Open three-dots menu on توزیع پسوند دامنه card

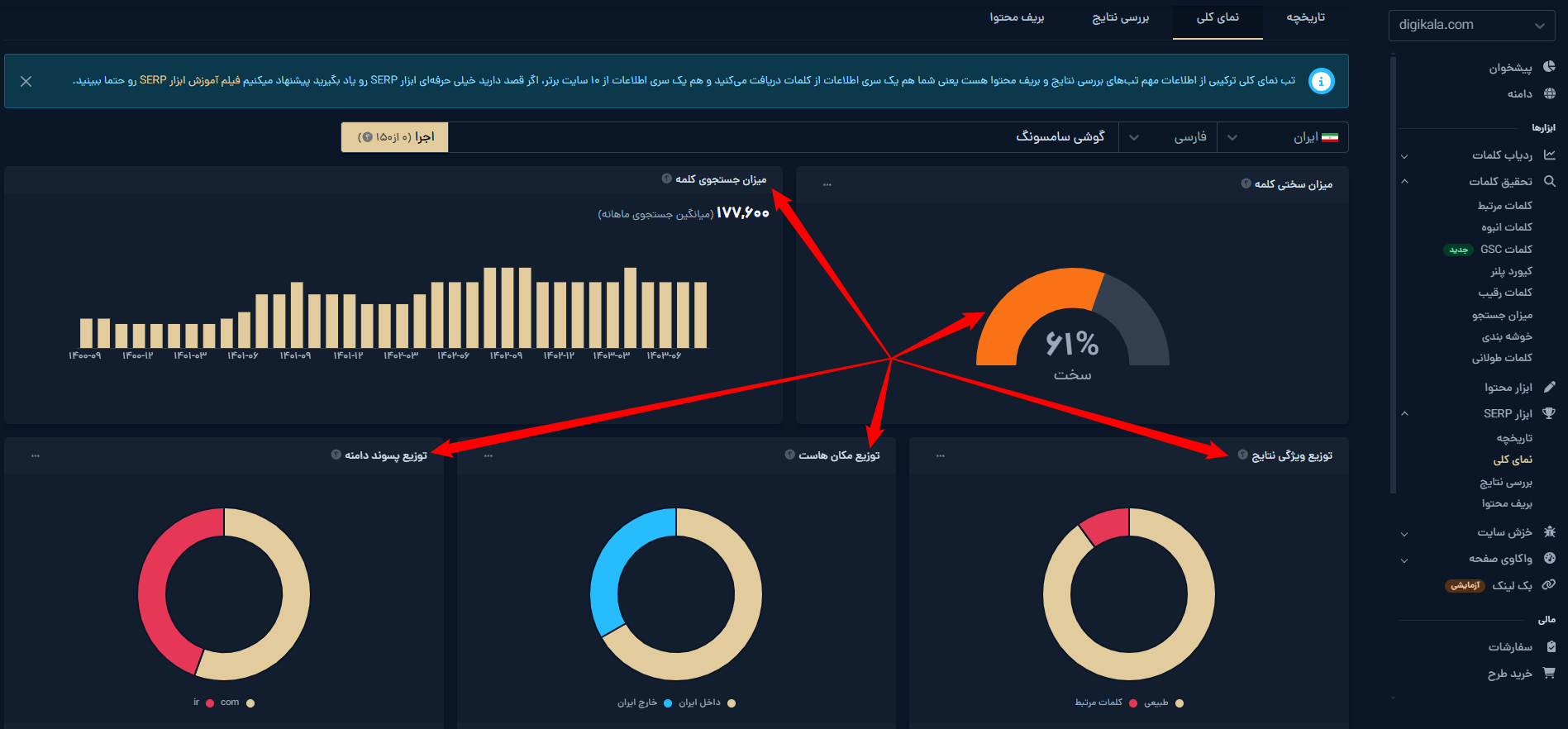click(36, 455)
